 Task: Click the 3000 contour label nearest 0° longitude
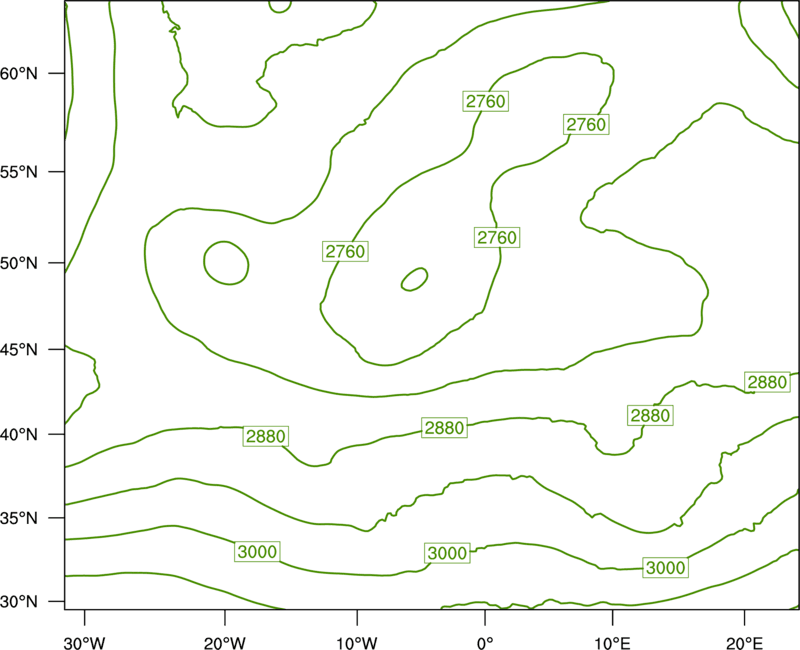tap(447, 553)
